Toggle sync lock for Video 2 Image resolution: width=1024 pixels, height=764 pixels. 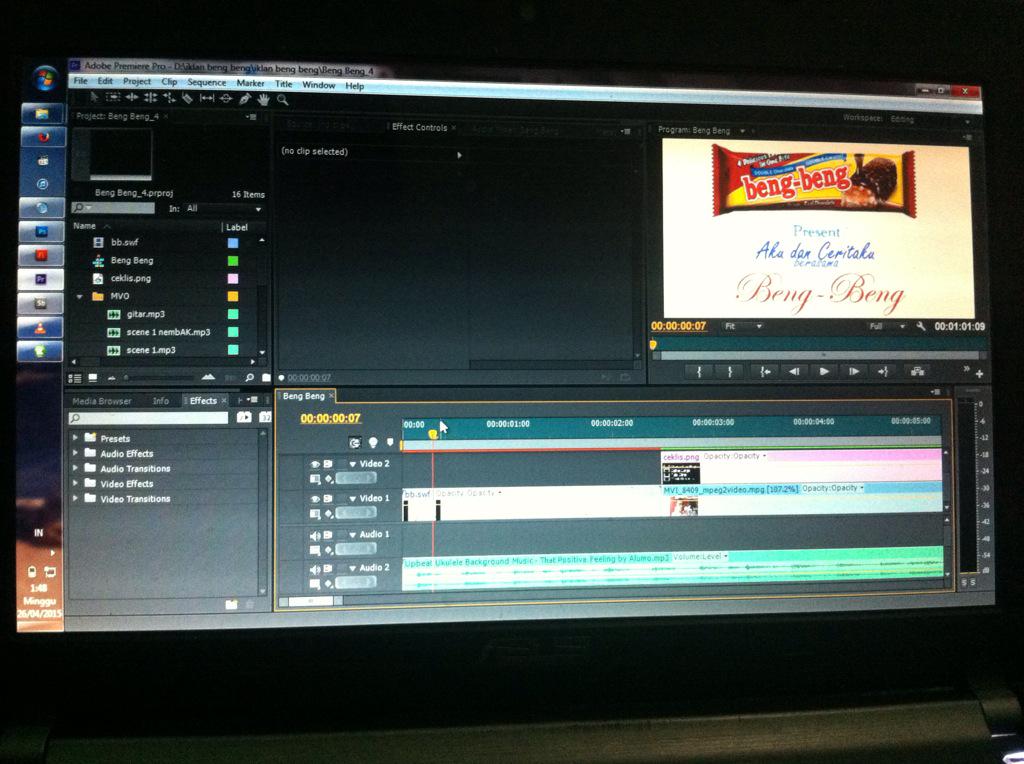(328, 464)
